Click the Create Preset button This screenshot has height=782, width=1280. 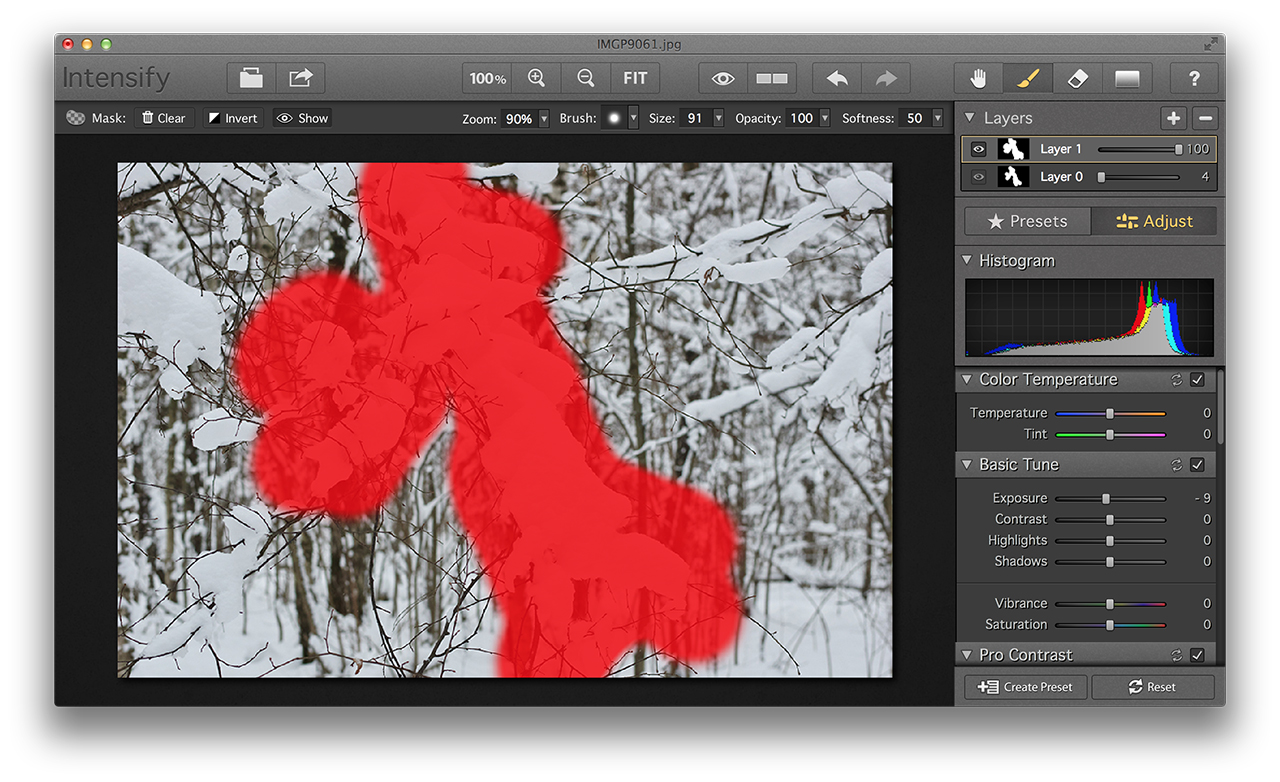click(1026, 687)
